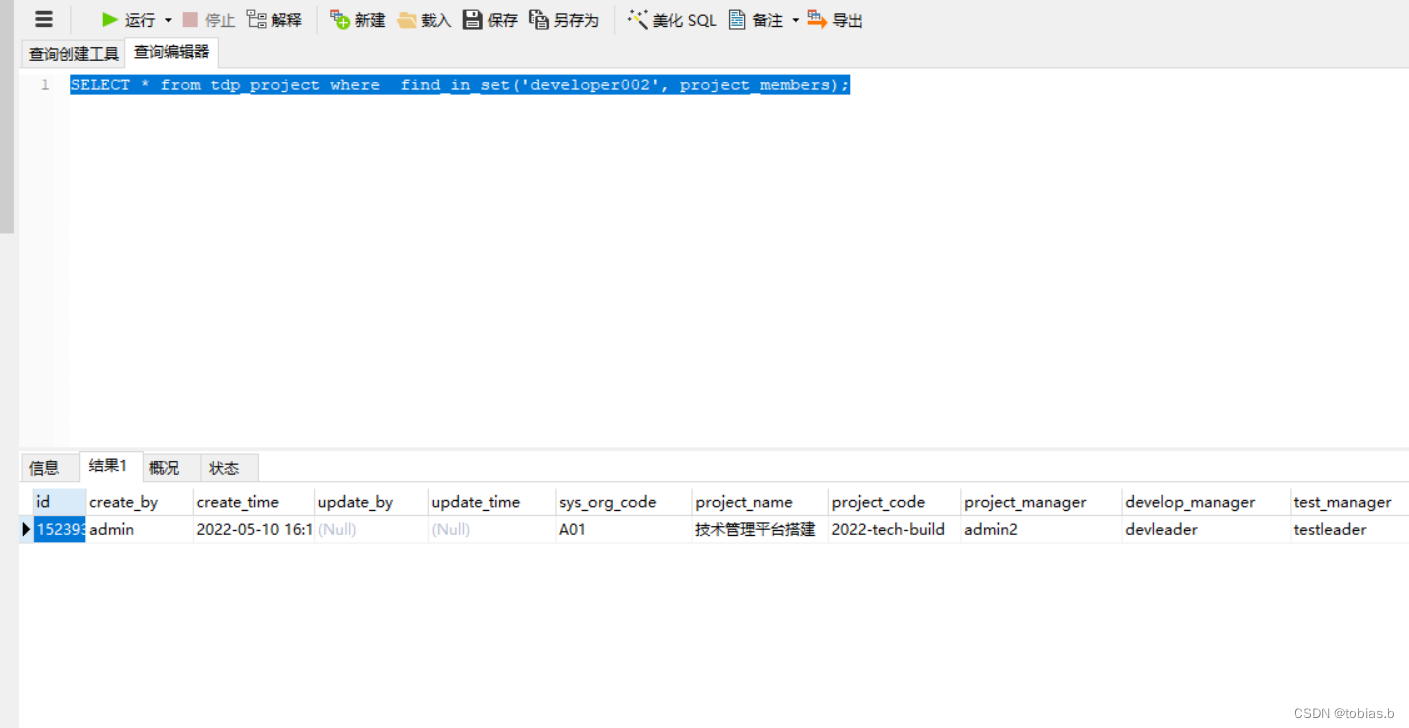
Task: Click 解释 explain query button
Action: (274, 19)
